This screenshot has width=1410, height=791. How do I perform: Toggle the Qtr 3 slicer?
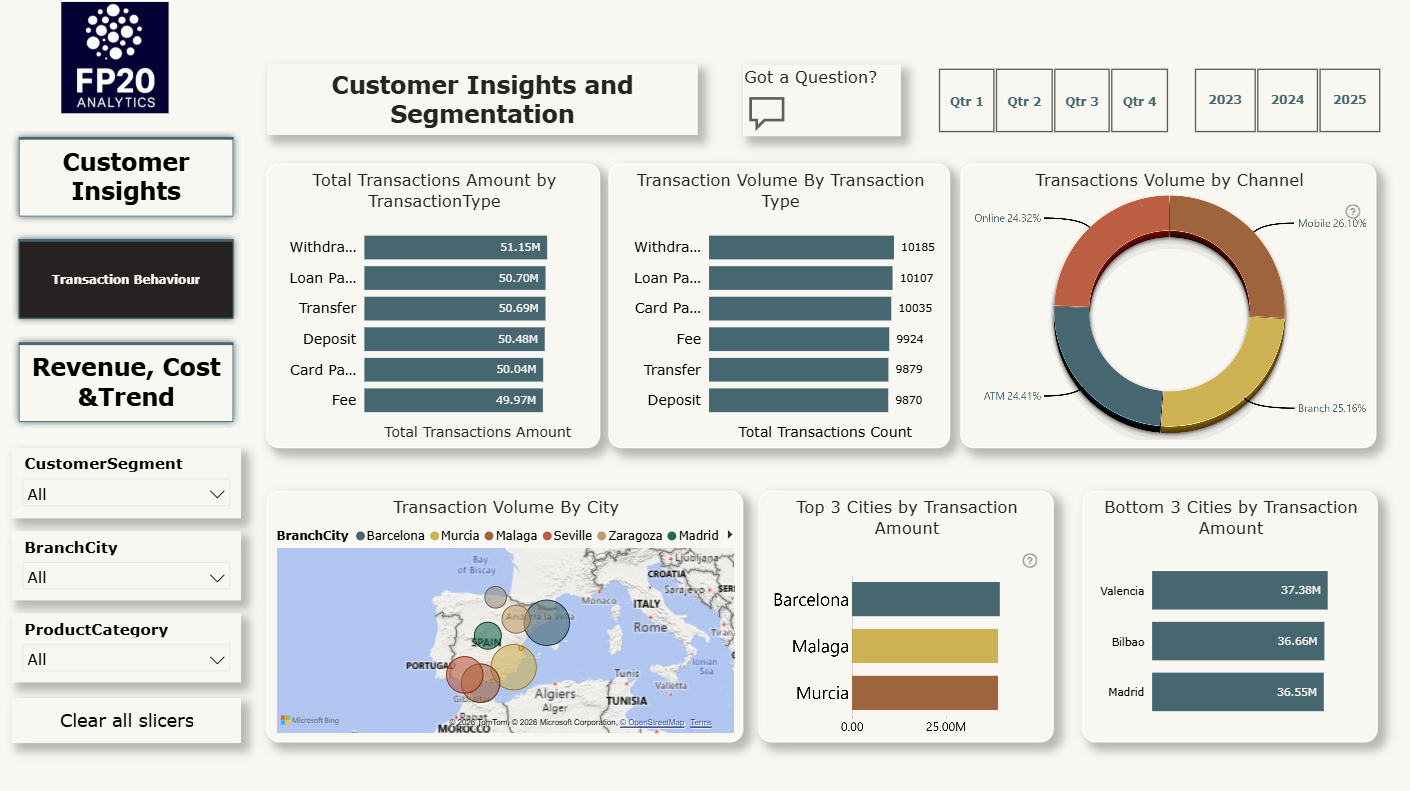1082,101
